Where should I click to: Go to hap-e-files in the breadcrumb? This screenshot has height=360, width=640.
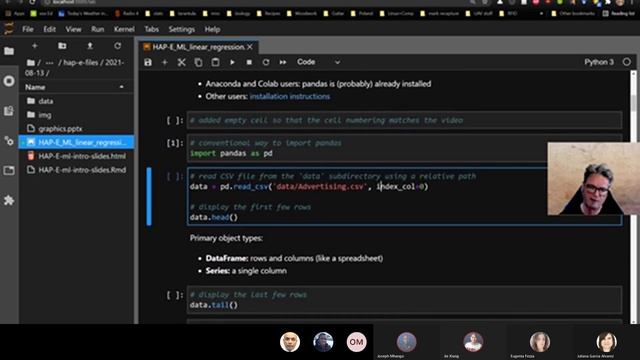click(81, 62)
